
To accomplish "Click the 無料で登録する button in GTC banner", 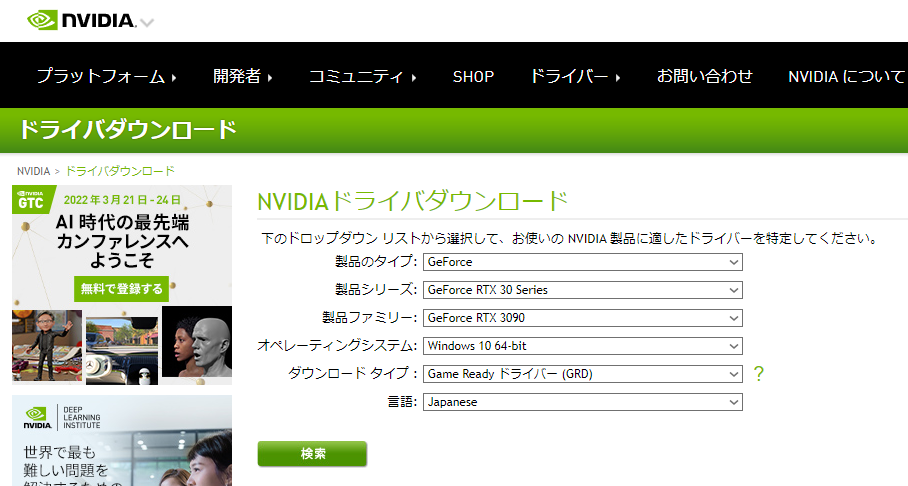I will click(122, 288).
